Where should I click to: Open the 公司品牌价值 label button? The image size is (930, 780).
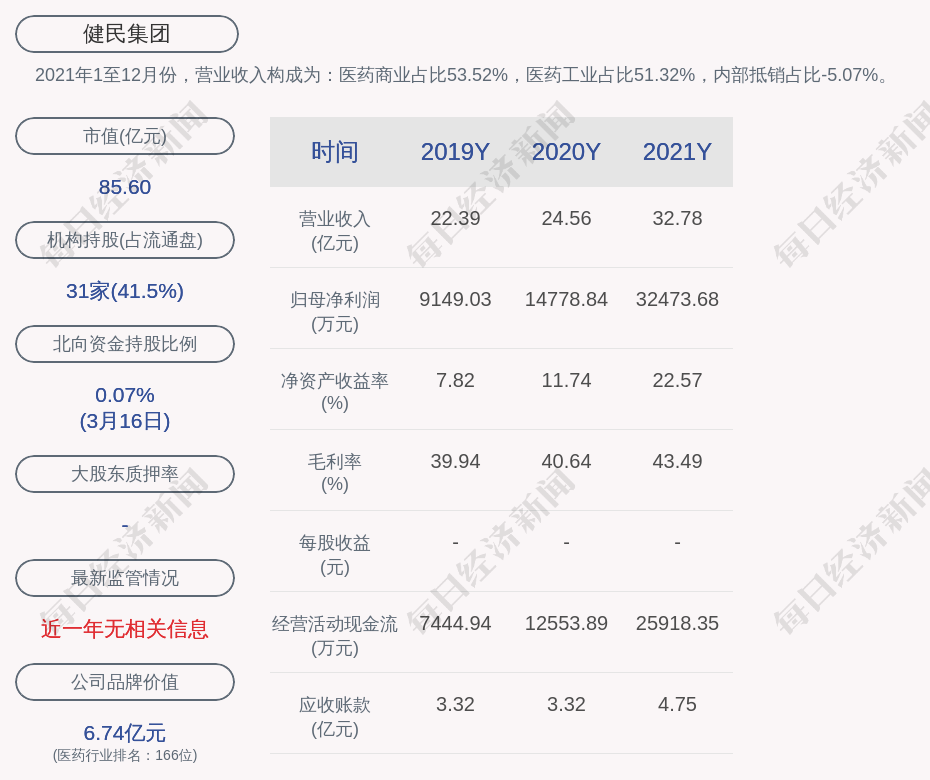[125, 682]
